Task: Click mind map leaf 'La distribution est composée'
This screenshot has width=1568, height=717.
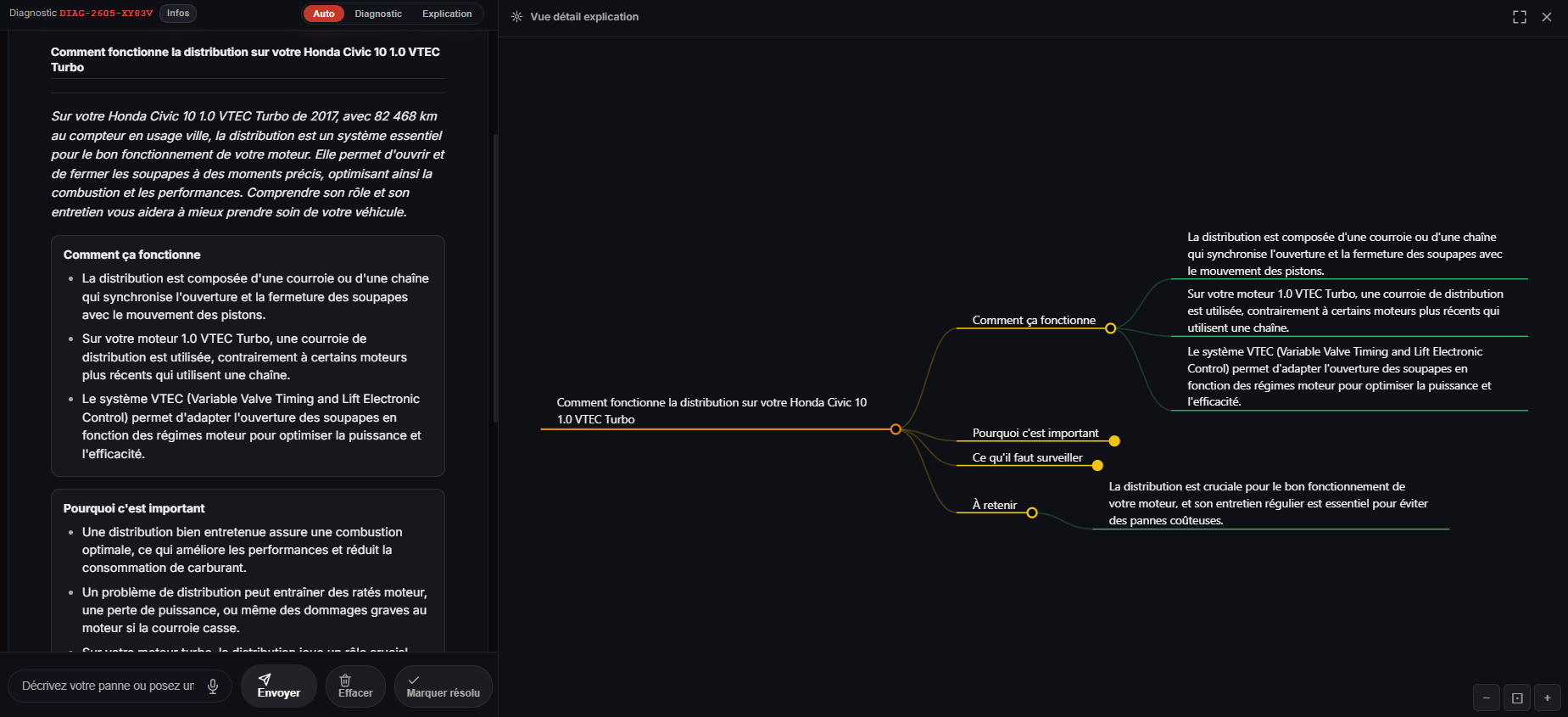Action: point(1345,254)
